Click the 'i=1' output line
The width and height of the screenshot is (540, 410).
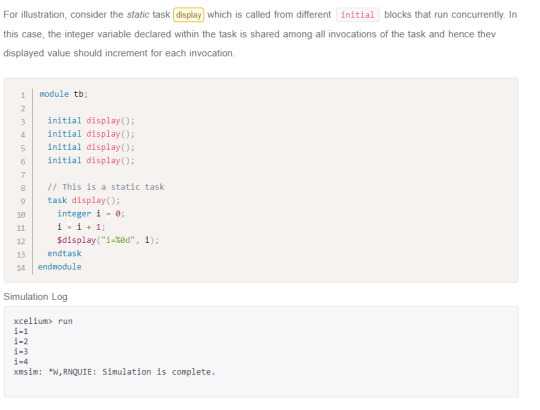21,332
